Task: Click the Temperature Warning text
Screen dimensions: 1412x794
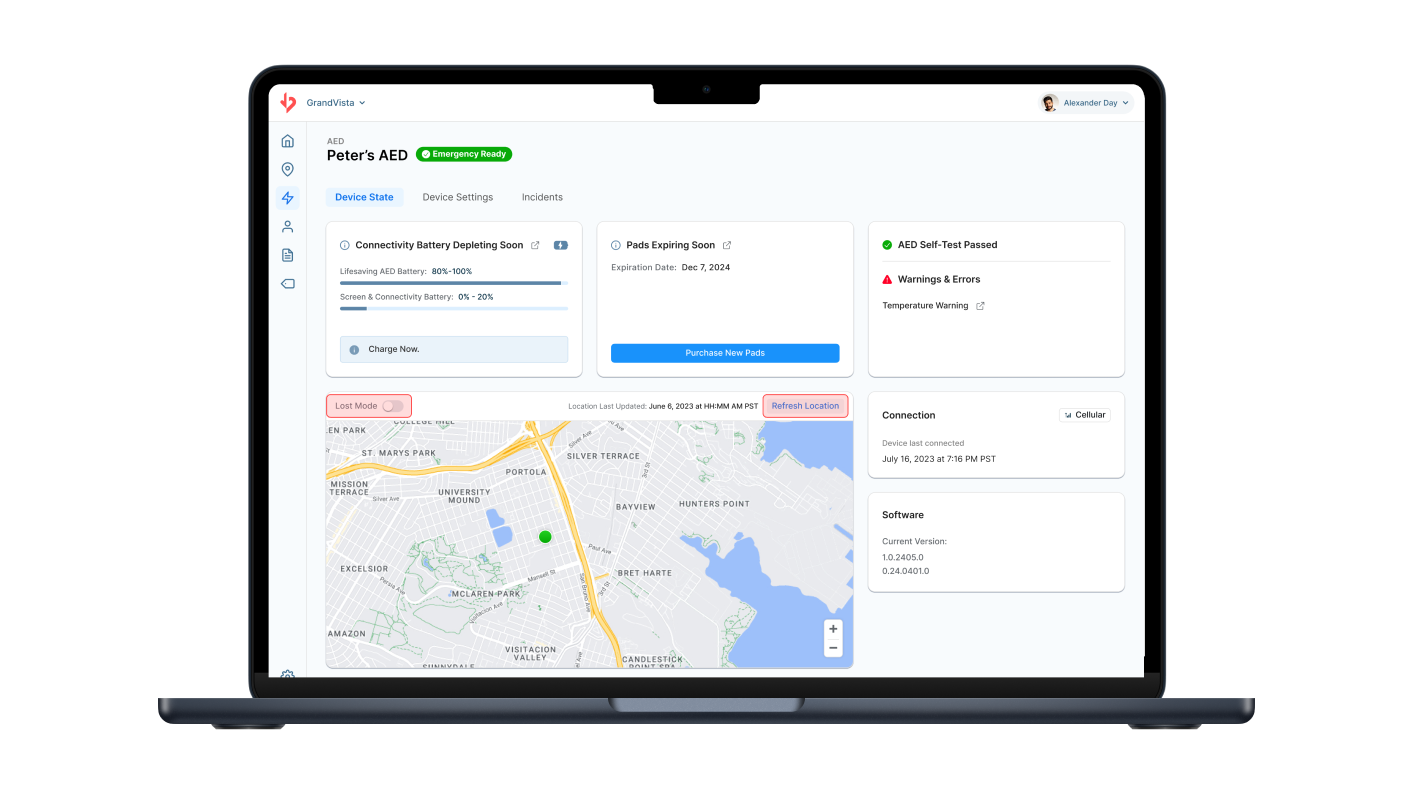Action: tap(925, 306)
